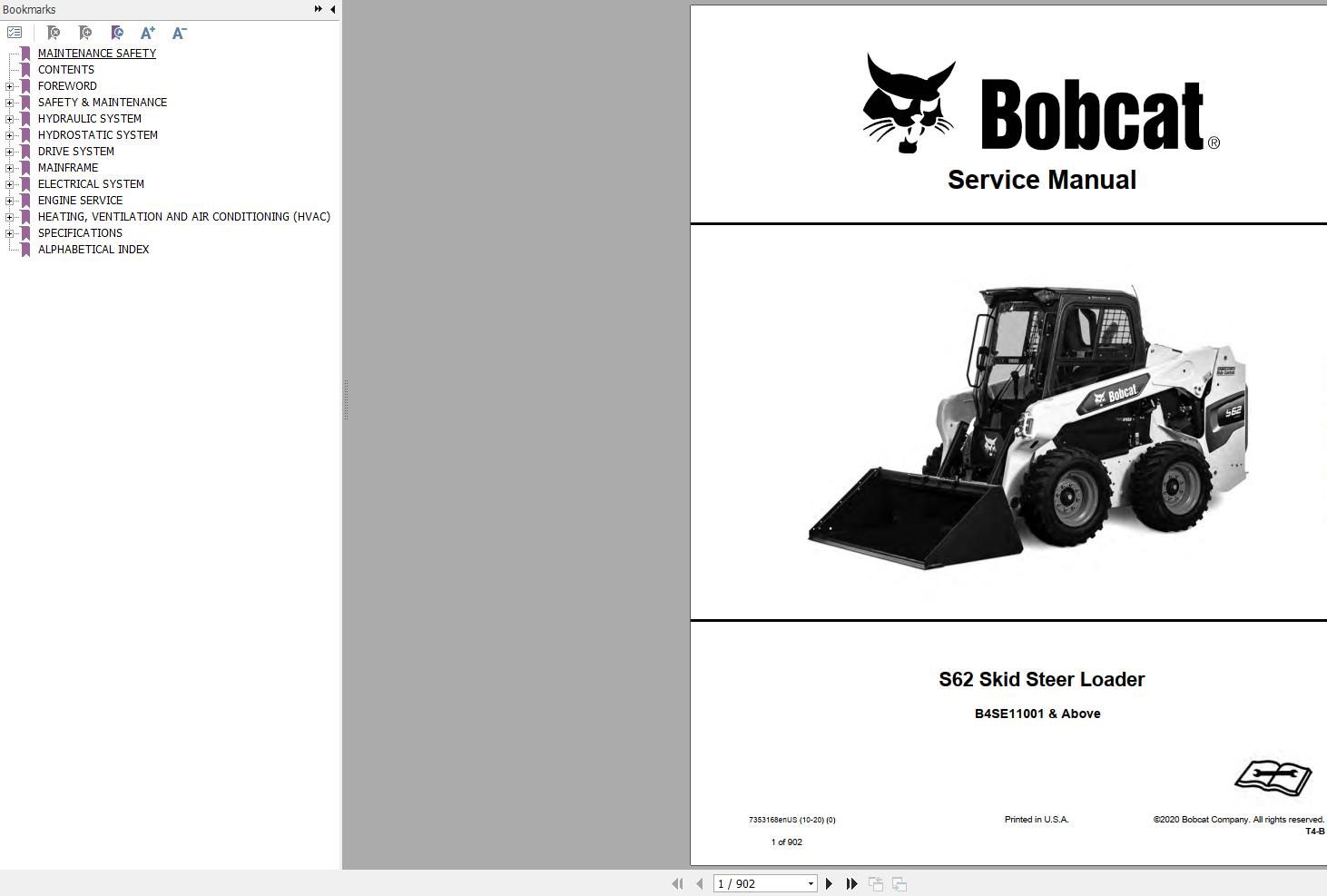Expand the HYDRAULIC SYSTEM bookmark tree
This screenshot has width=1327, height=896.
9,118
